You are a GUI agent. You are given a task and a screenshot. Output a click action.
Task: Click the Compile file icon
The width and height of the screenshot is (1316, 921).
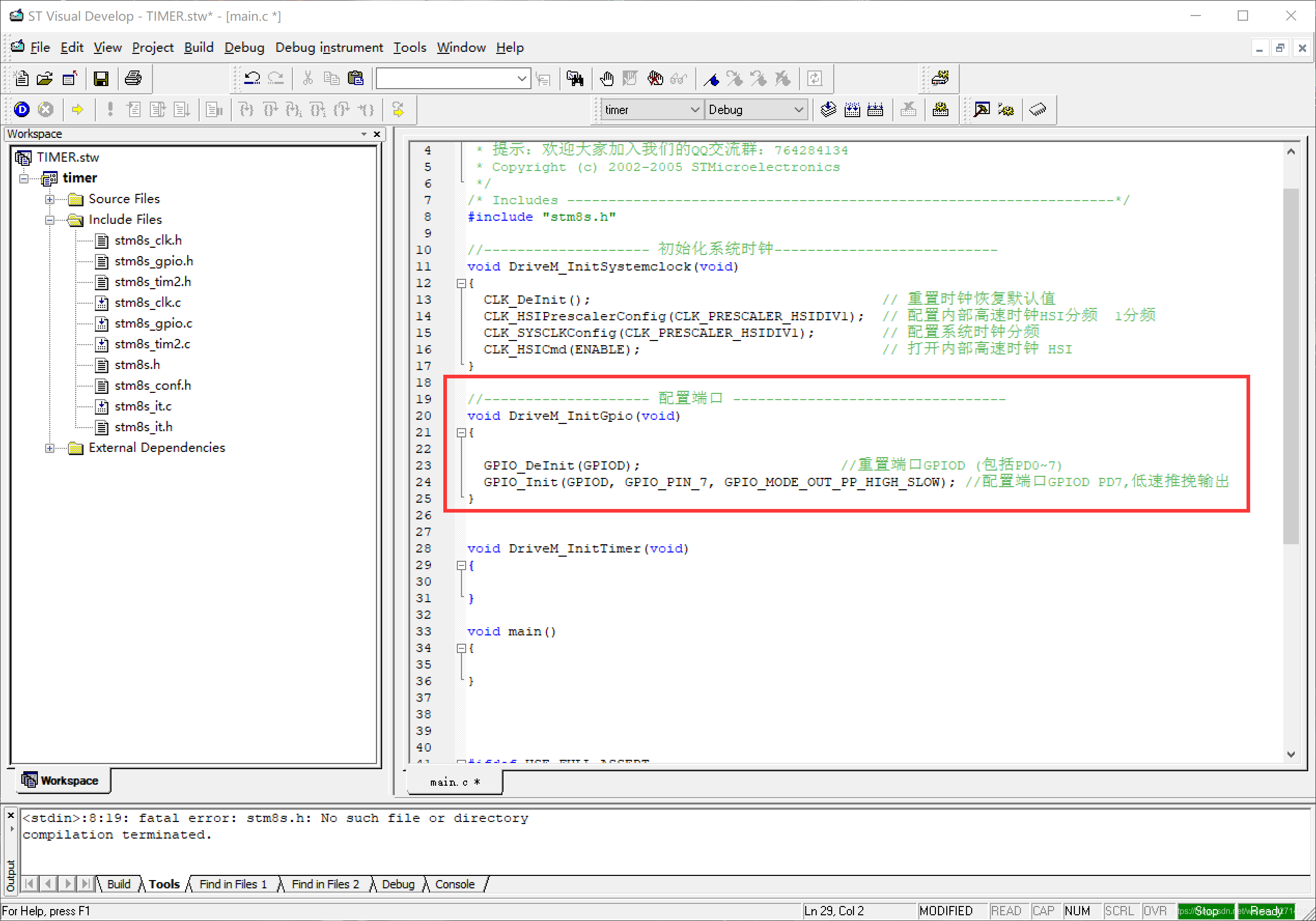(x=828, y=109)
